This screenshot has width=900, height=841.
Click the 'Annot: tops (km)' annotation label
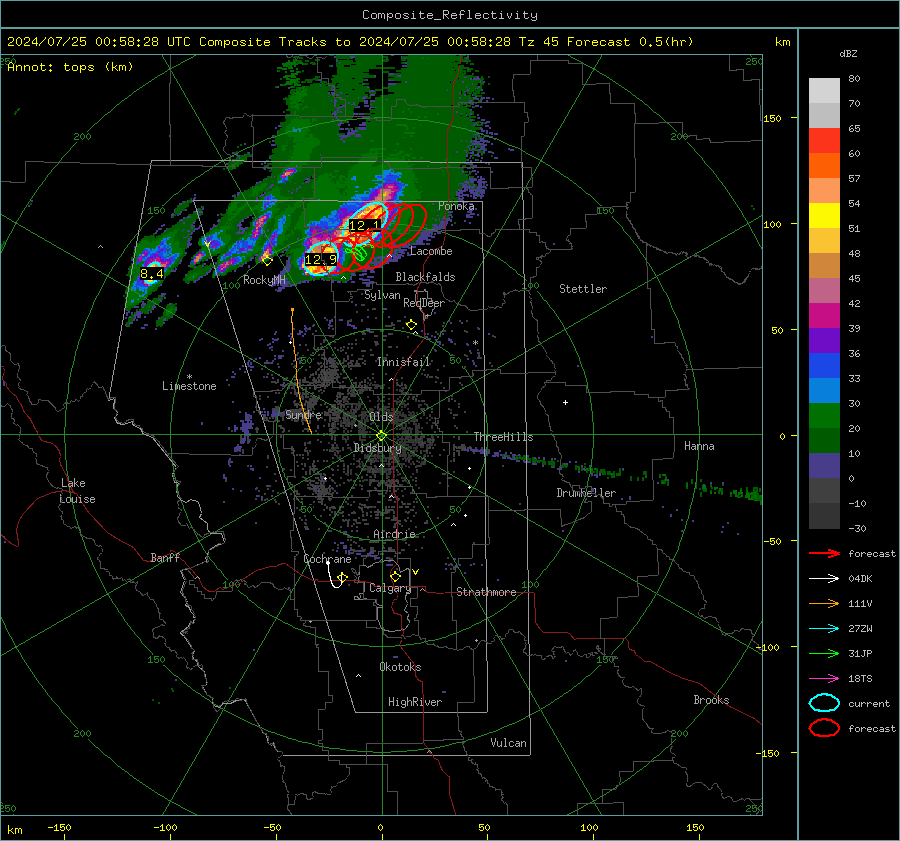70,67
